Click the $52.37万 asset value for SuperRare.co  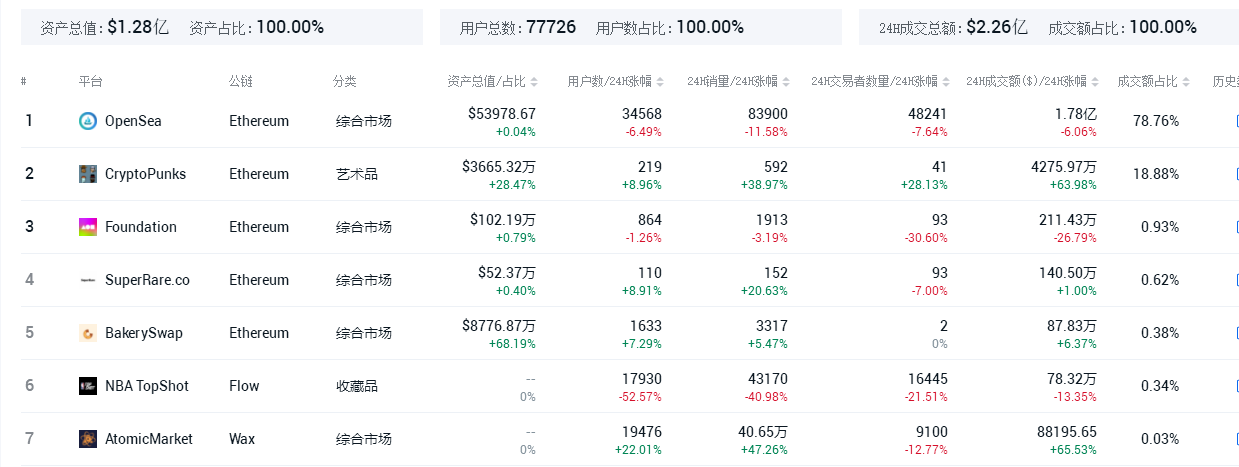tap(507, 273)
